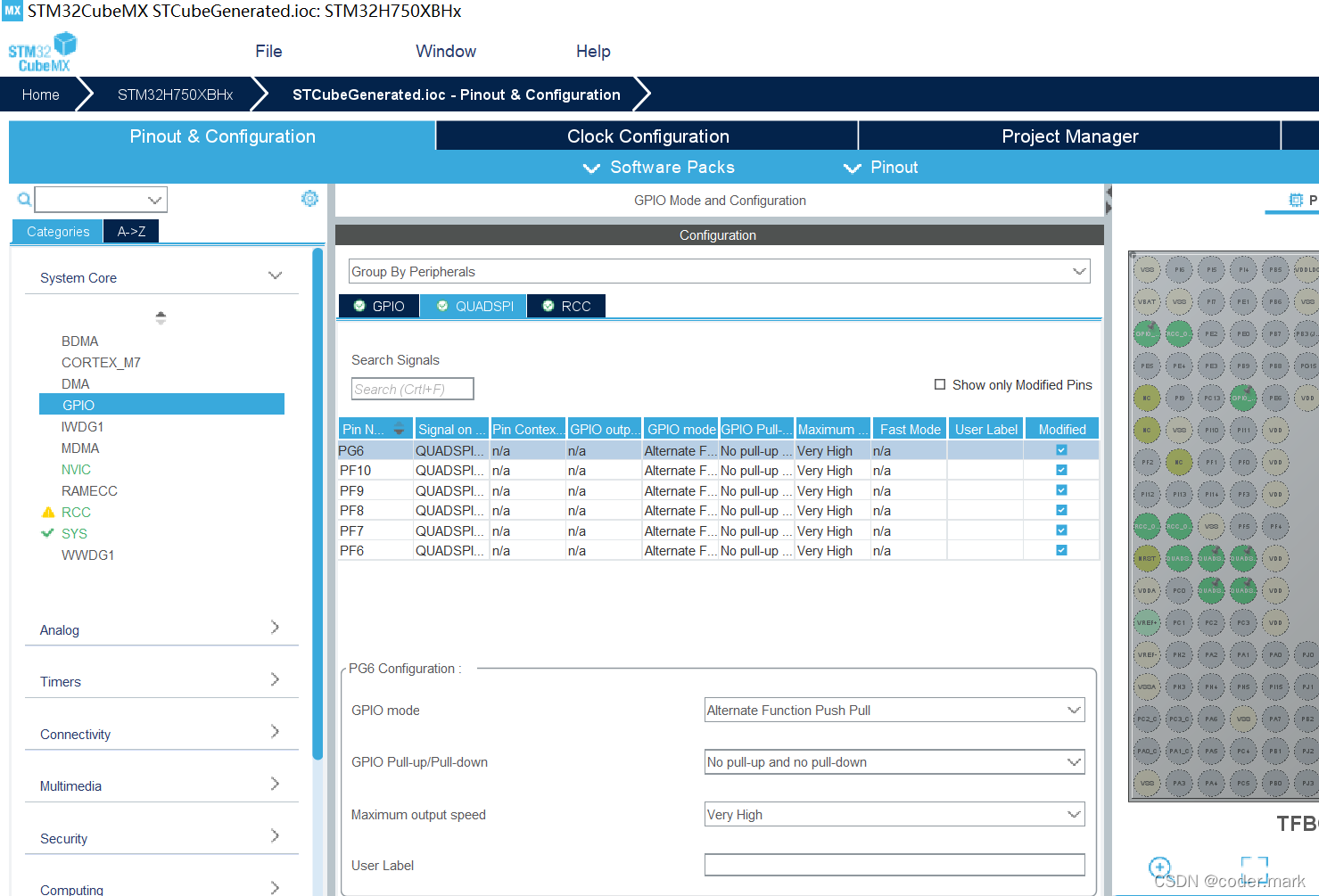The image size is (1319, 896).
Task: Click the panel collapse arrows handle
Action: point(1109,200)
